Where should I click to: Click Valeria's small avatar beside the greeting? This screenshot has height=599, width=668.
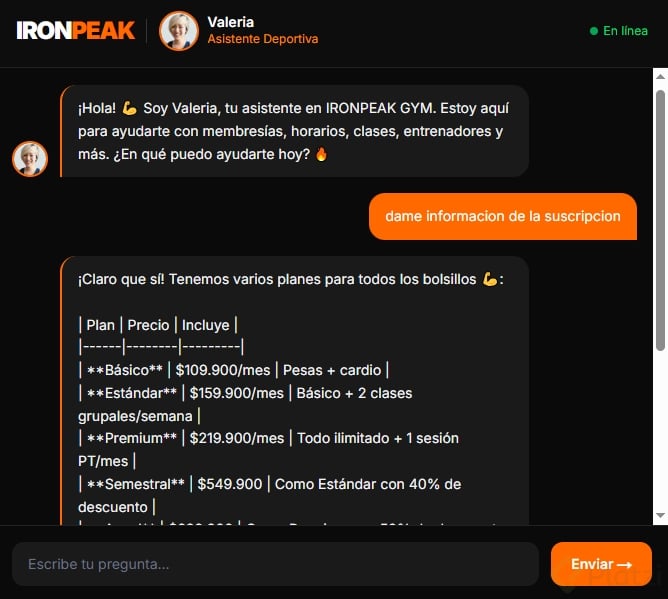[30, 159]
